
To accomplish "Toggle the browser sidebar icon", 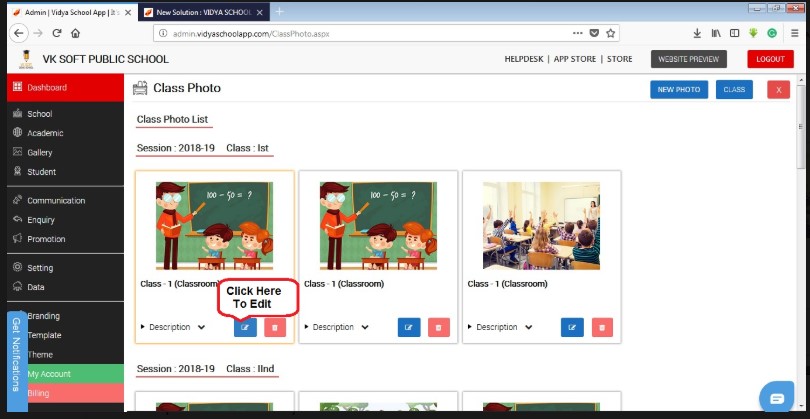I will pos(734,33).
